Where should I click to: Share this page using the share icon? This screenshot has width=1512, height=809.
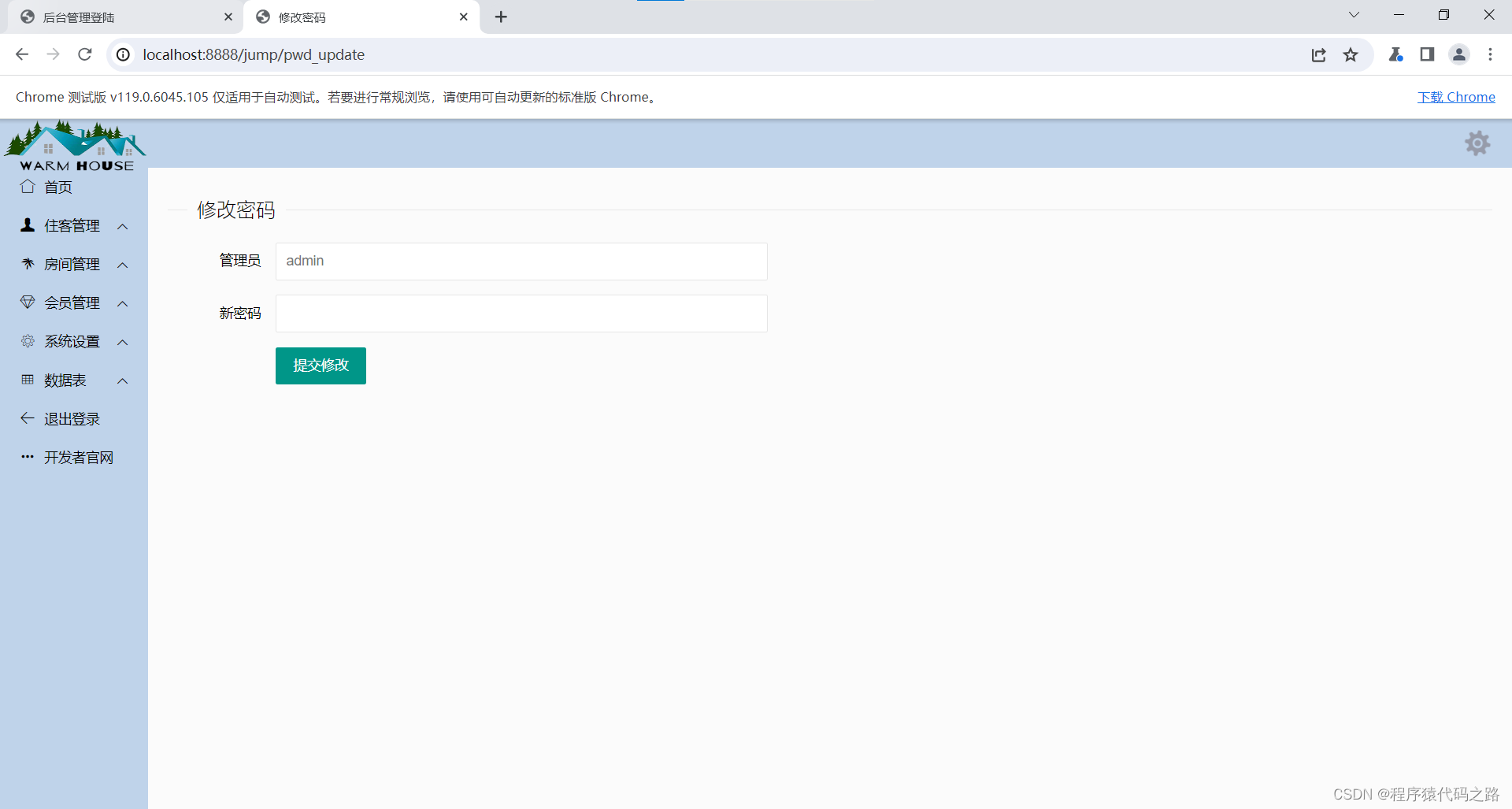1319,54
